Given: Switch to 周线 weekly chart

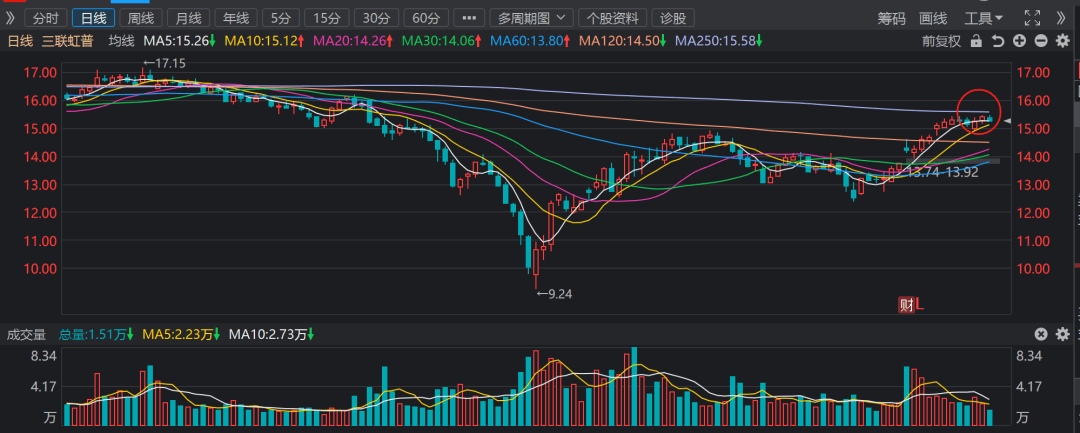Looking at the screenshot, I should [x=141, y=18].
